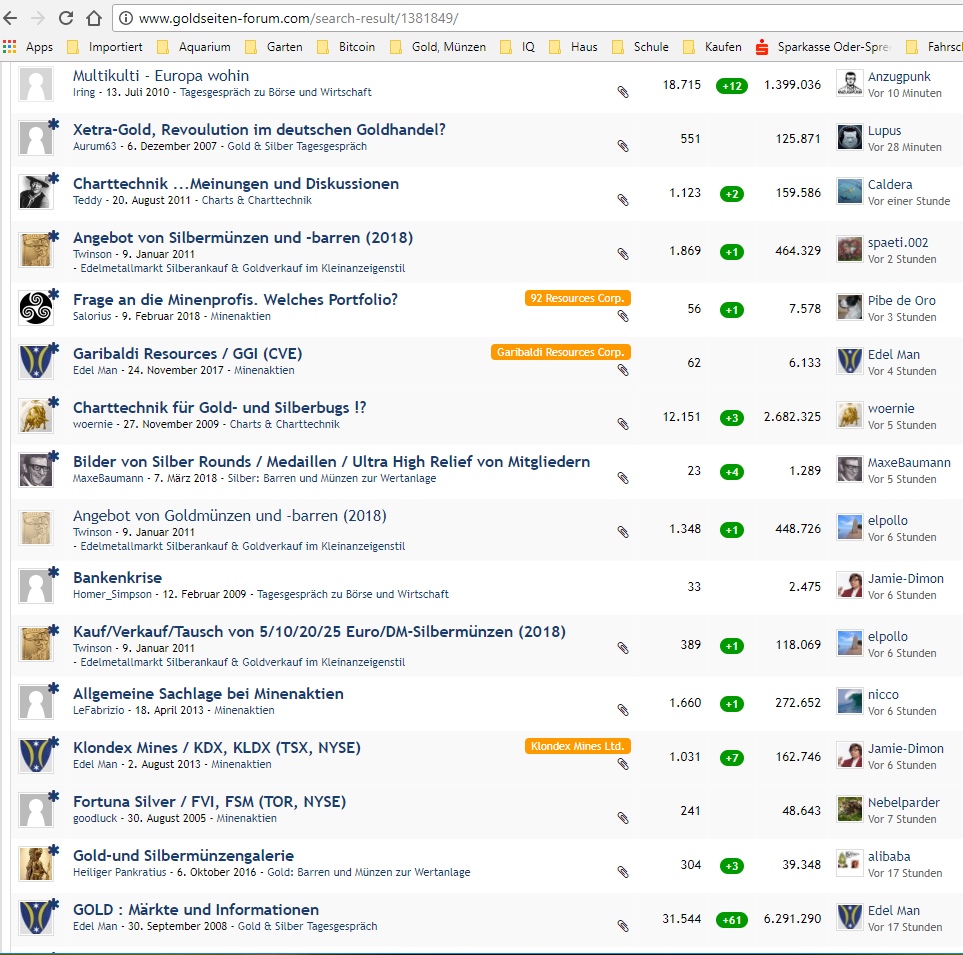963x955 pixels.
Task: Open the Gold, Münzen bookmark folder
Action: point(438,47)
